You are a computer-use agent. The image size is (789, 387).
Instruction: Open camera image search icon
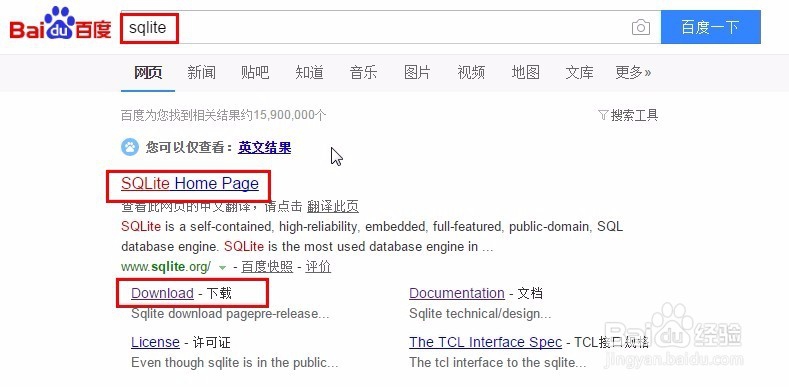[641, 27]
